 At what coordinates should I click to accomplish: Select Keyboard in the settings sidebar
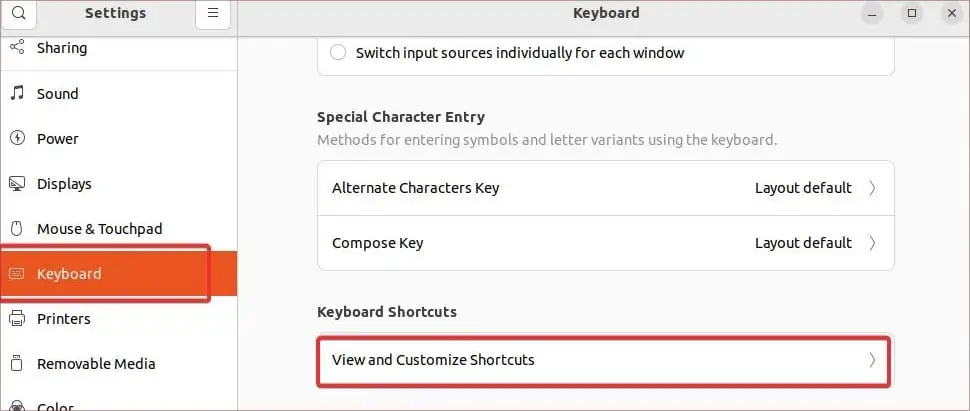click(x=70, y=274)
